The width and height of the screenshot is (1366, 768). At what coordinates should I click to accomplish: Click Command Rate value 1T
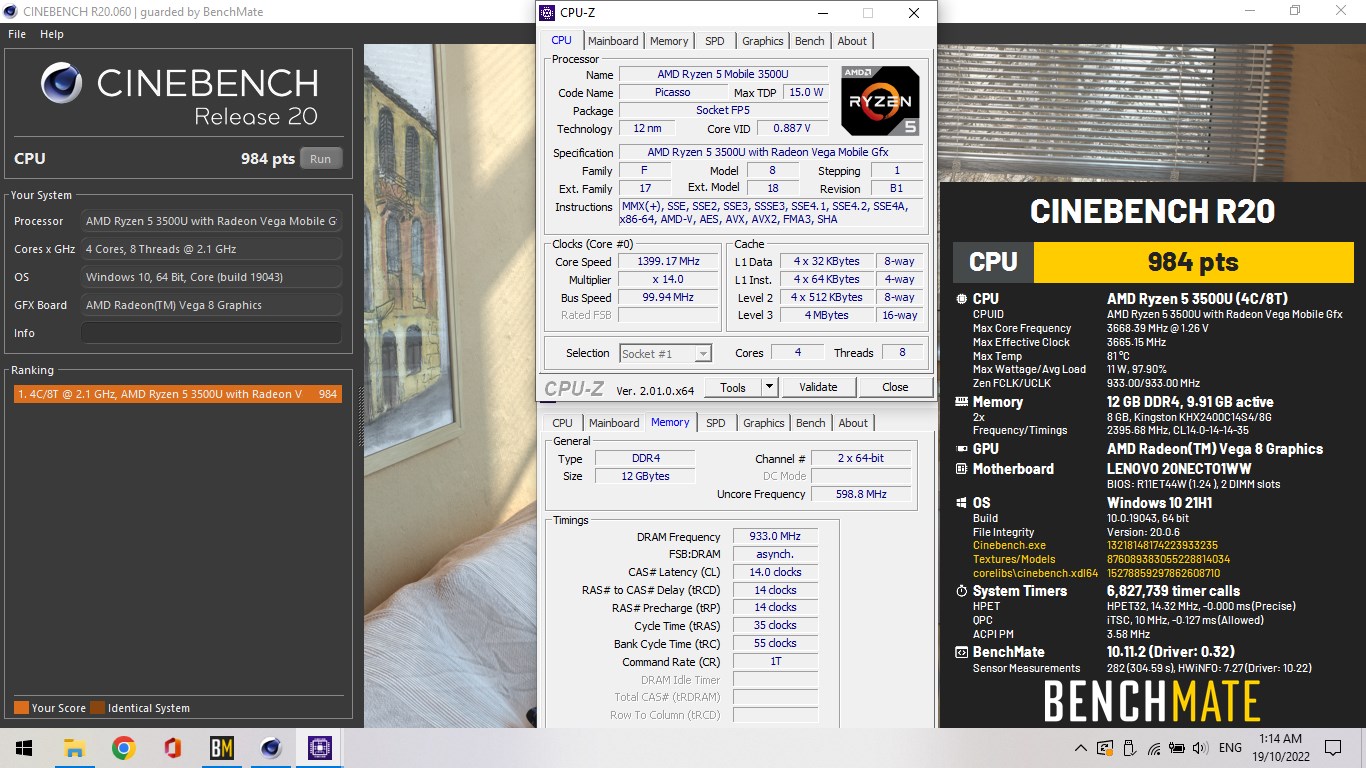[x=775, y=662]
